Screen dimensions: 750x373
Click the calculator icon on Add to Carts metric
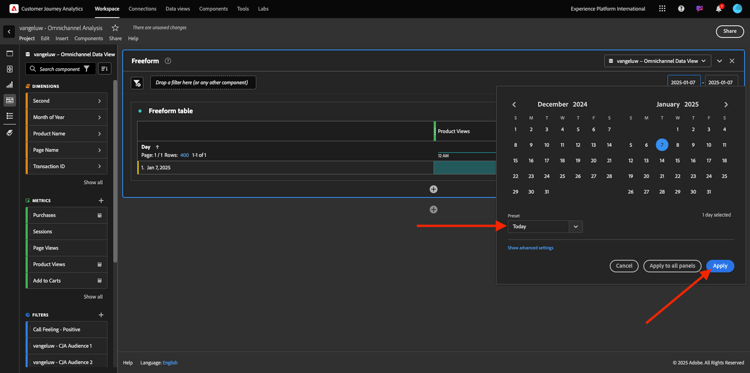(x=99, y=281)
